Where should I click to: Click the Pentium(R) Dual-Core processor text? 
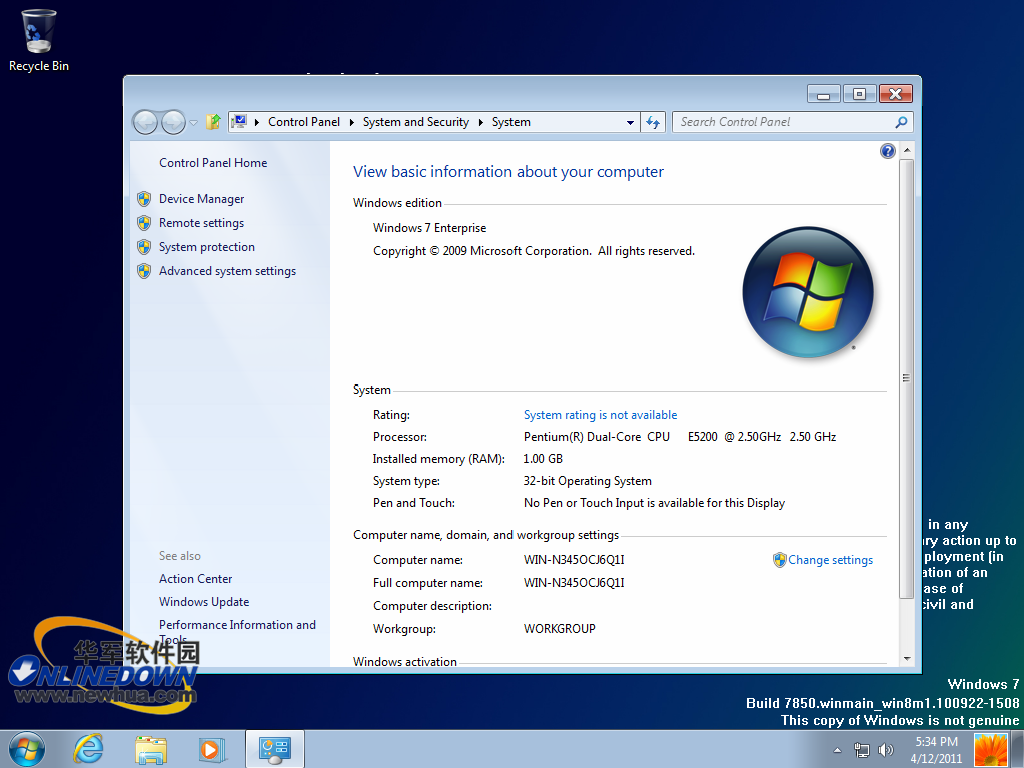pos(680,437)
